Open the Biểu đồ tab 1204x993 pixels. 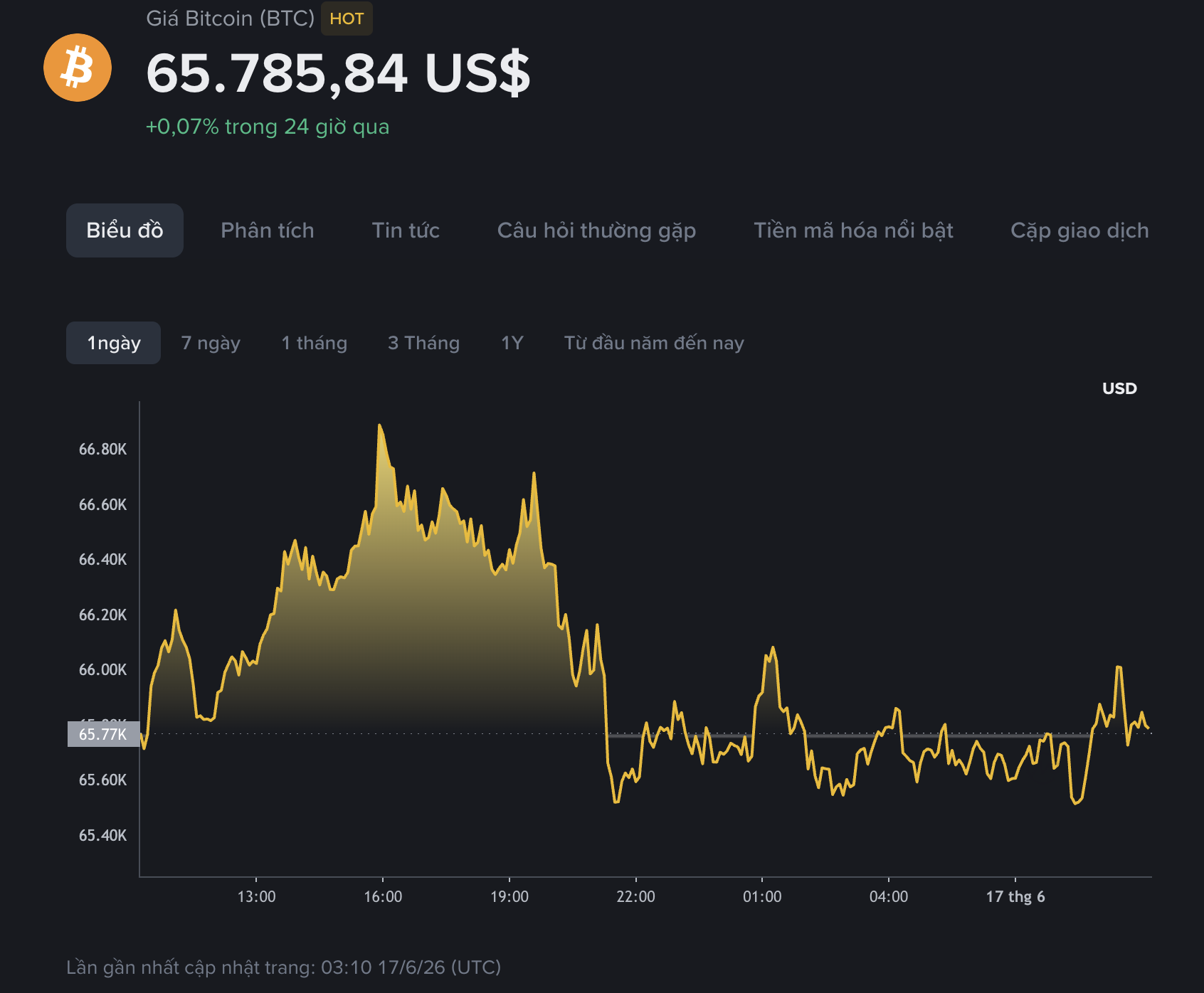125,230
